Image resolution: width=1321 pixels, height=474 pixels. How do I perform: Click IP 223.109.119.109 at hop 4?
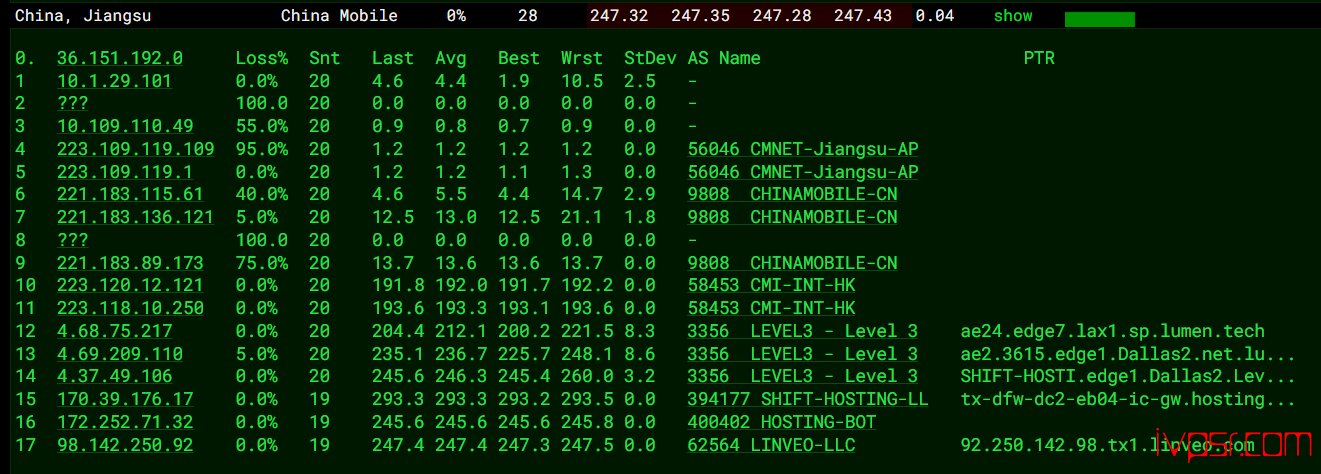click(x=135, y=149)
